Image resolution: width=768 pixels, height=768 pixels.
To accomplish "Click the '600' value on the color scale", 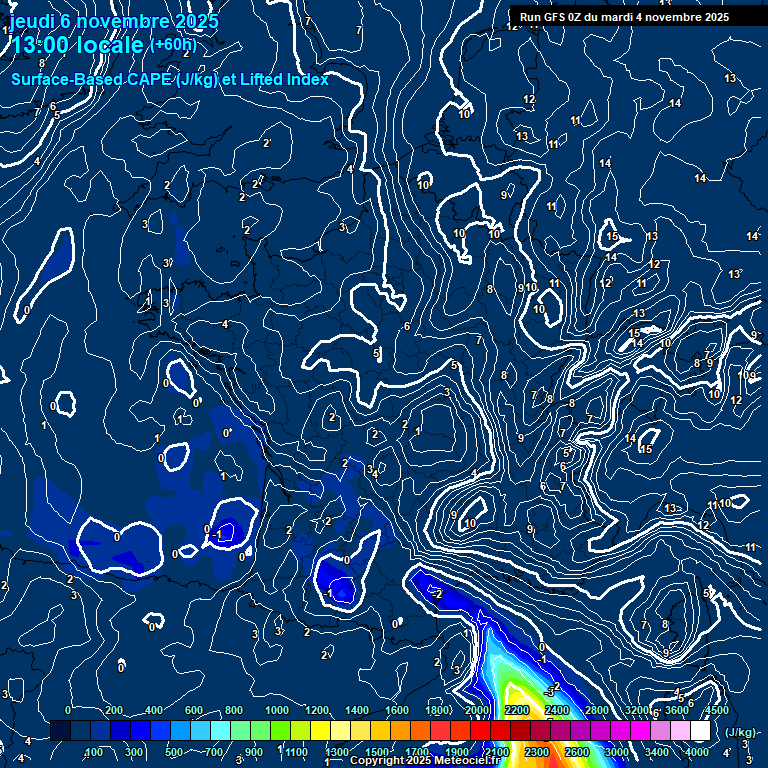I will (193, 710).
